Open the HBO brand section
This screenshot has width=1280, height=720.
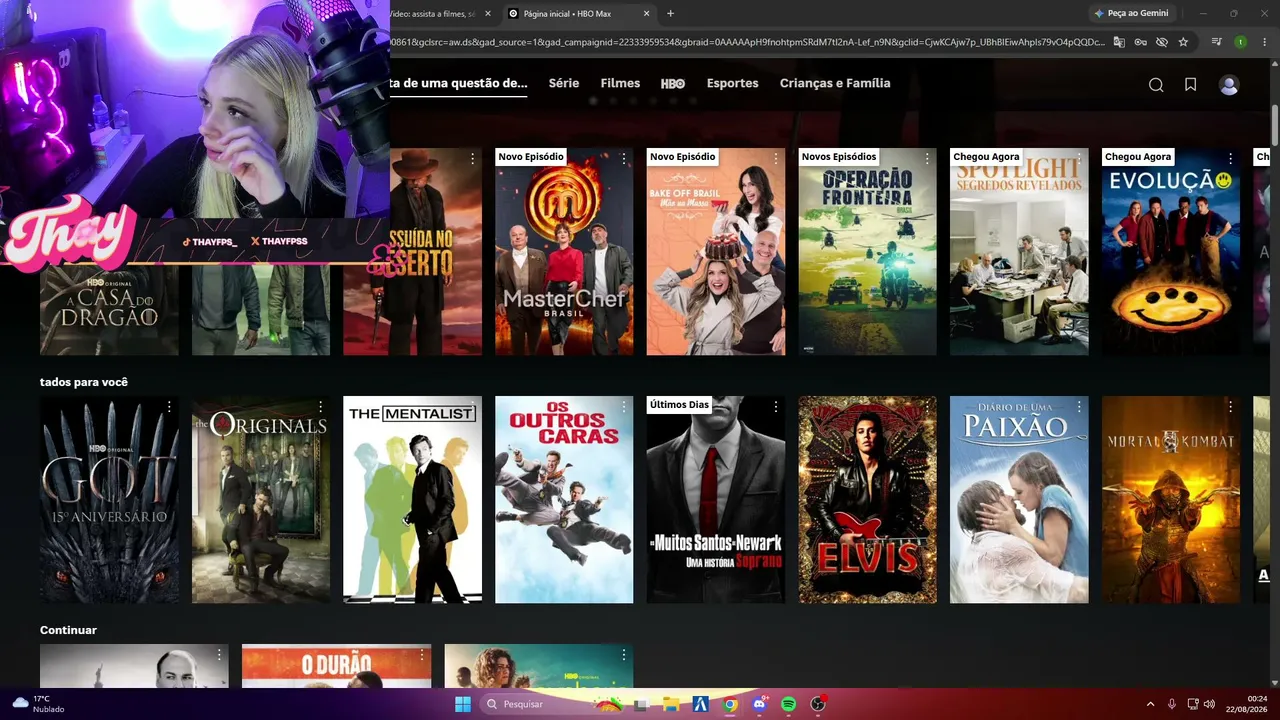tap(673, 84)
